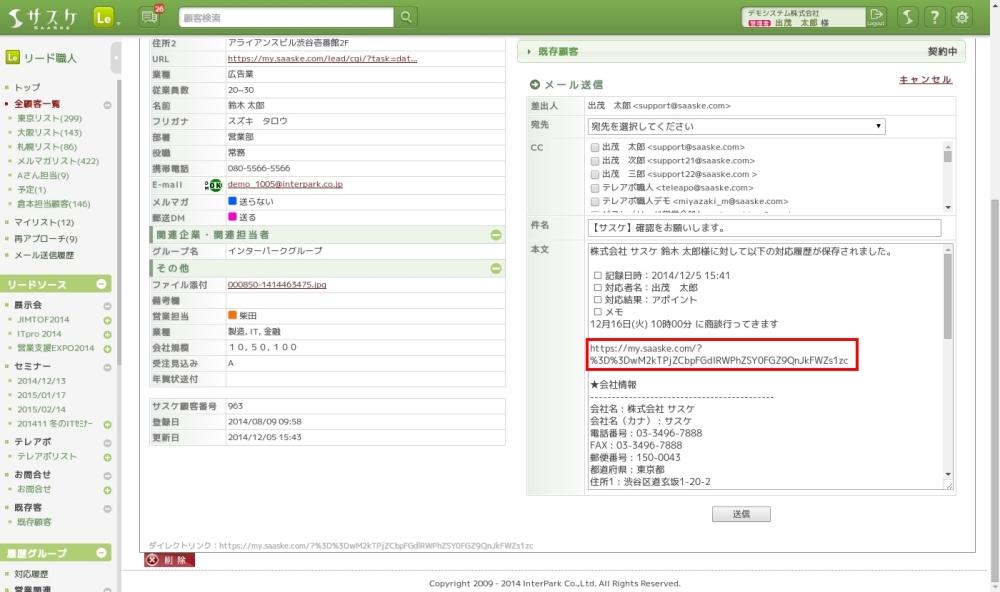Open settings gear icon in header
This screenshot has width=1000, height=592.
[x=962, y=17]
